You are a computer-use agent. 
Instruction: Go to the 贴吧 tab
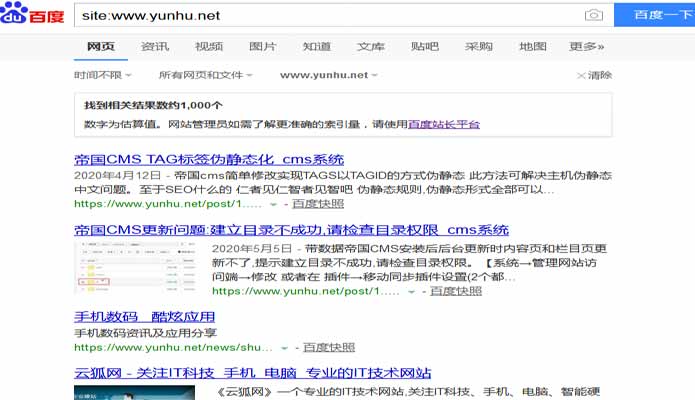(425, 47)
